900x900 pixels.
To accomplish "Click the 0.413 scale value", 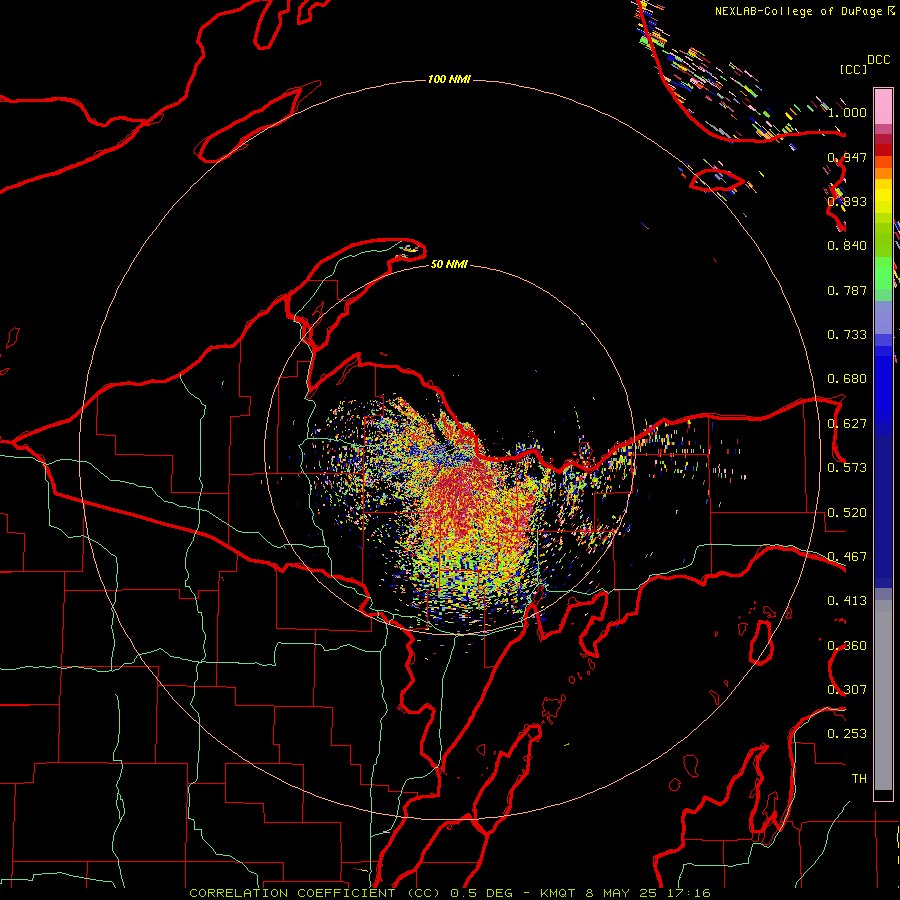I will (x=847, y=601).
